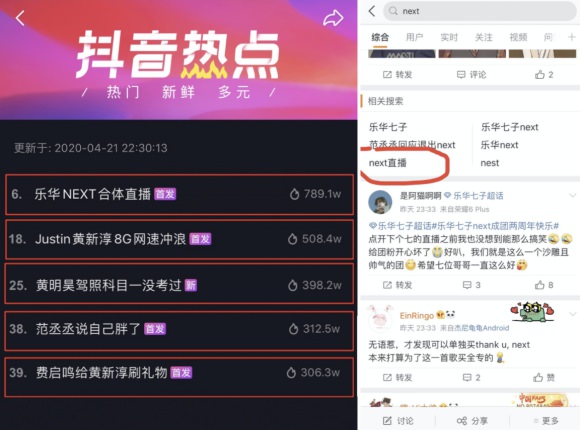The height and width of the screenshot is (430, 580).
Task: Repost the EinRingo post via 转发
Action: pos(397,377)
